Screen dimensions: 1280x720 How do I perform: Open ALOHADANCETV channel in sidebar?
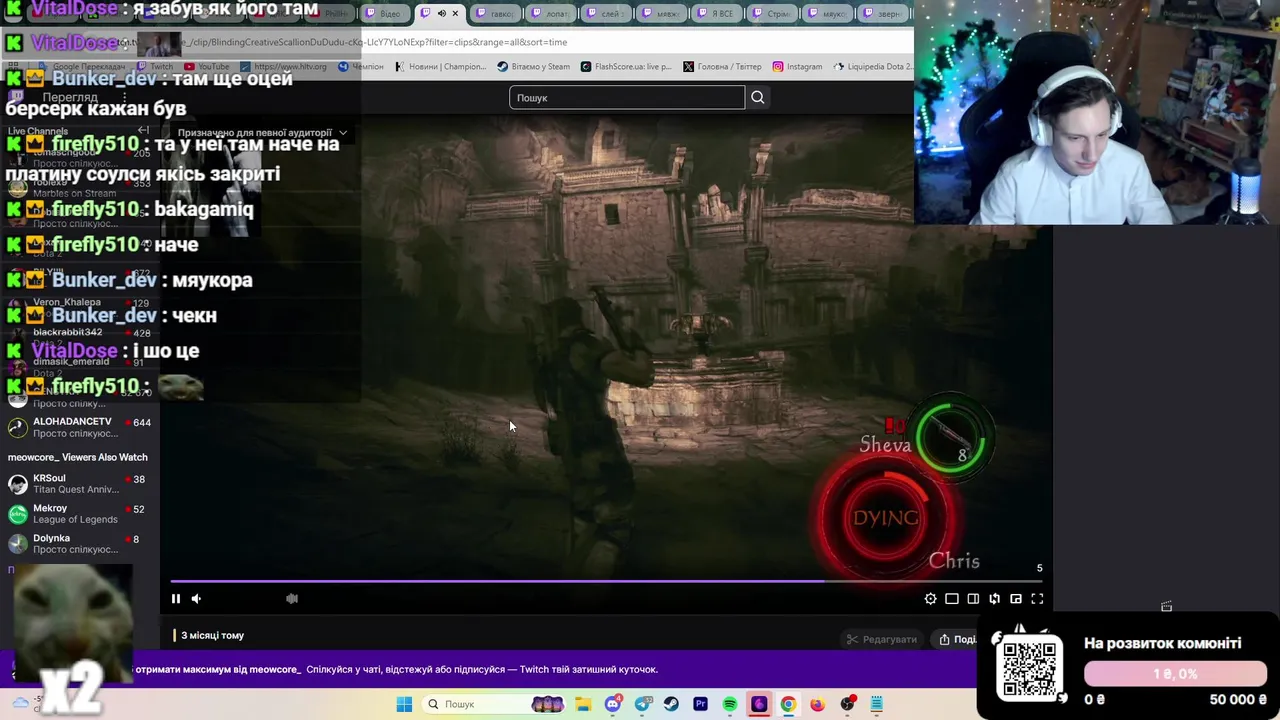click(x=79, y=427)
